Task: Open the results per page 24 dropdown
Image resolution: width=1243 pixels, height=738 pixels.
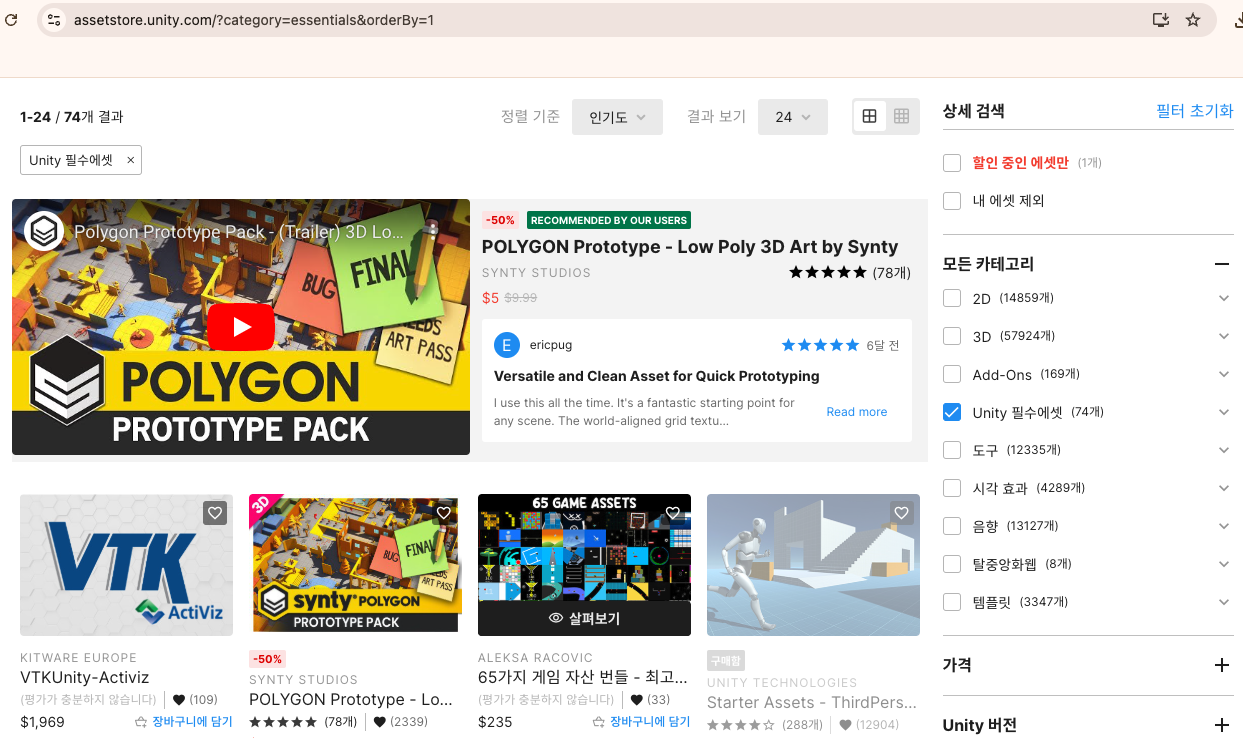Action: point(793,117)
